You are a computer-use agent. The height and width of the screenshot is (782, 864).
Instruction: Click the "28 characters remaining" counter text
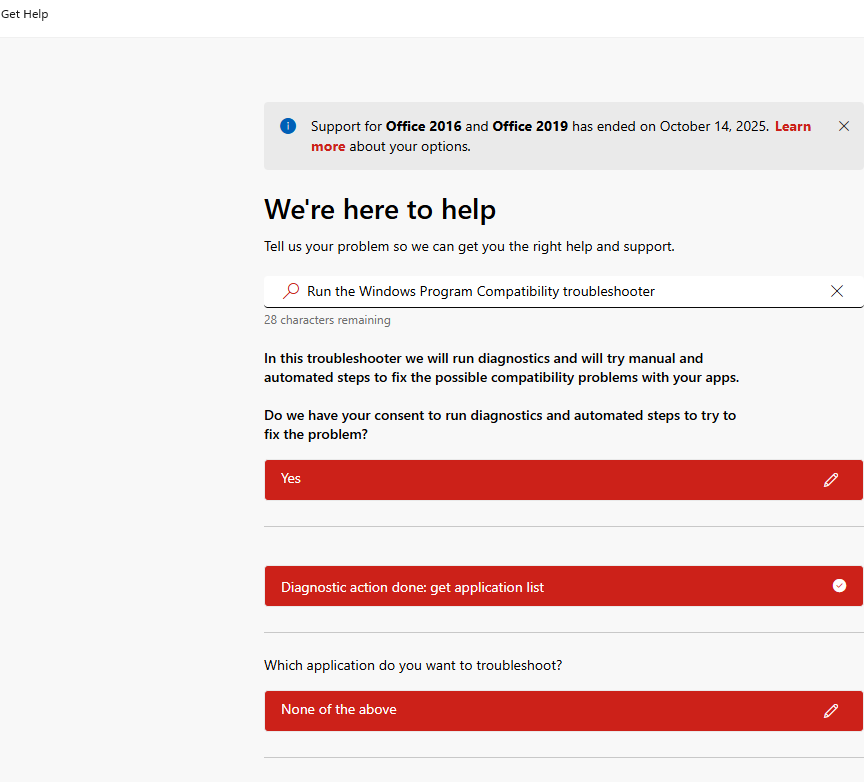pos(327,320)
